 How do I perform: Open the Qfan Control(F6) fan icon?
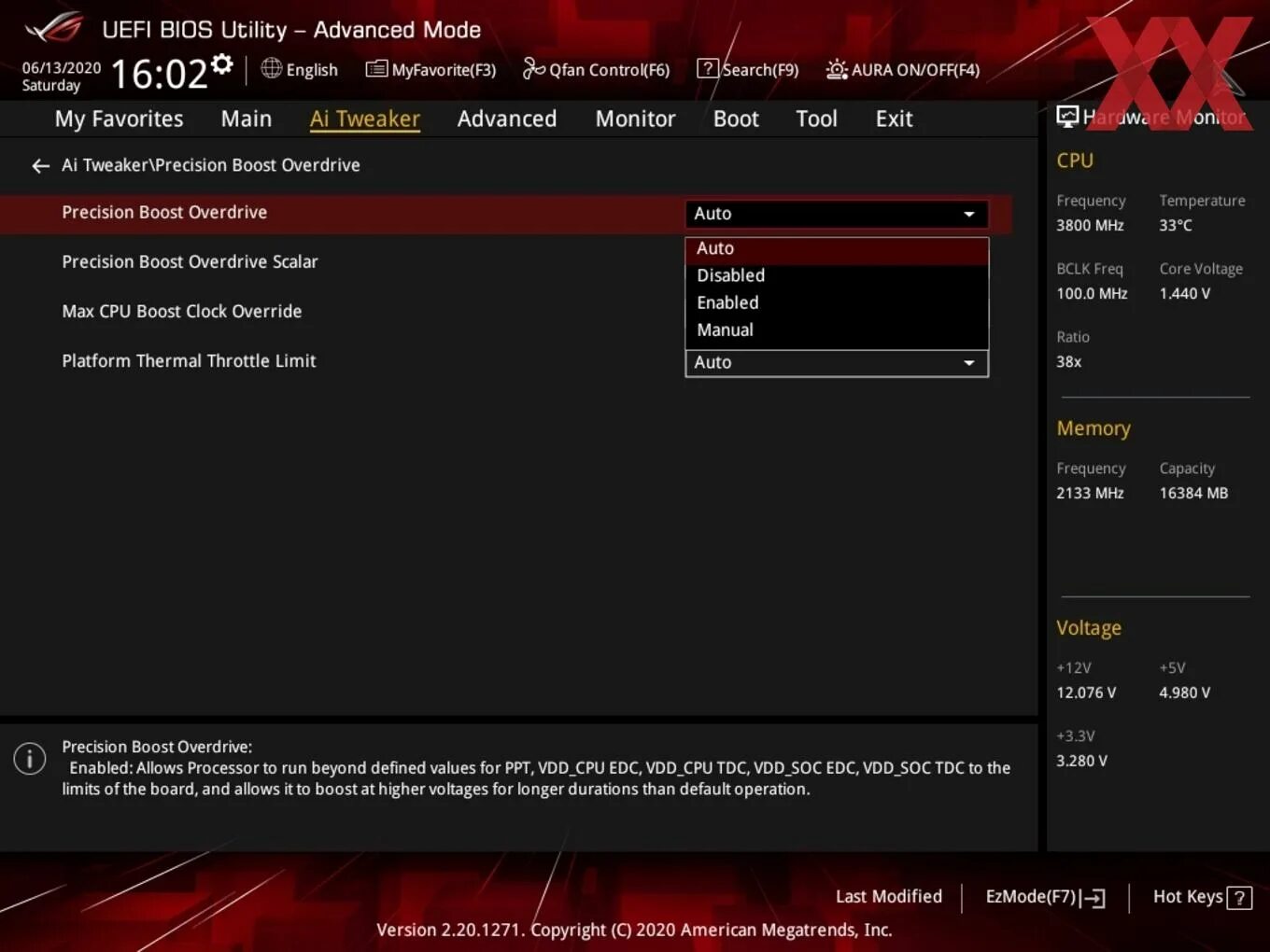coord(533,68)
